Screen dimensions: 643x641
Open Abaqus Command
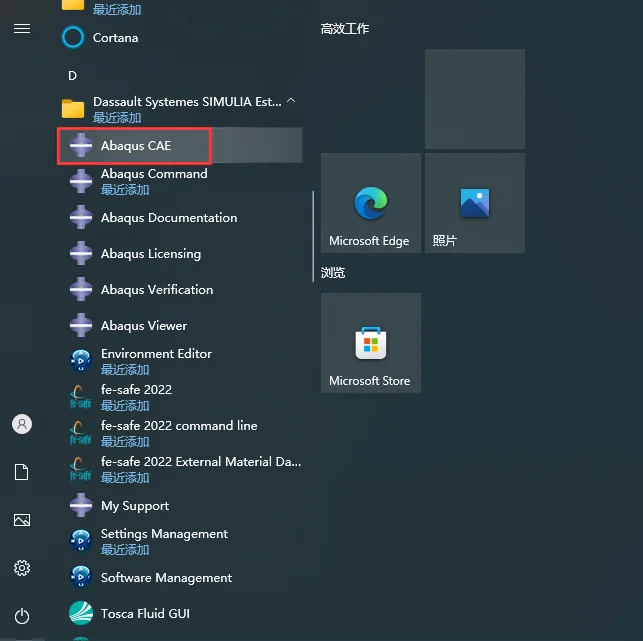(180, 181)
